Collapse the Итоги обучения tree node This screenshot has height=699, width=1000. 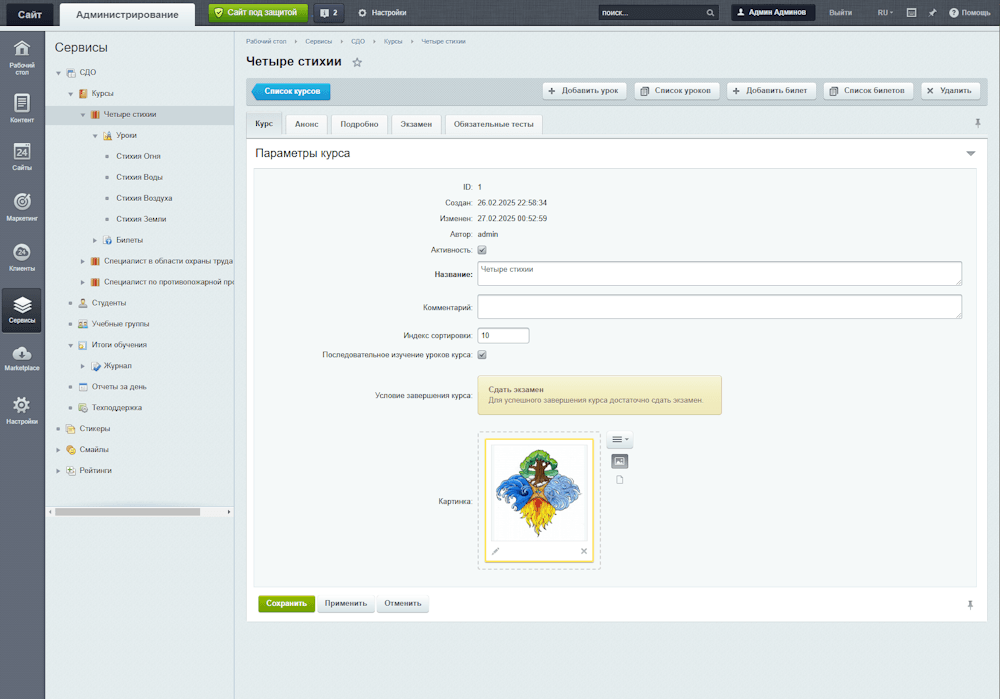tap(71, 345)
